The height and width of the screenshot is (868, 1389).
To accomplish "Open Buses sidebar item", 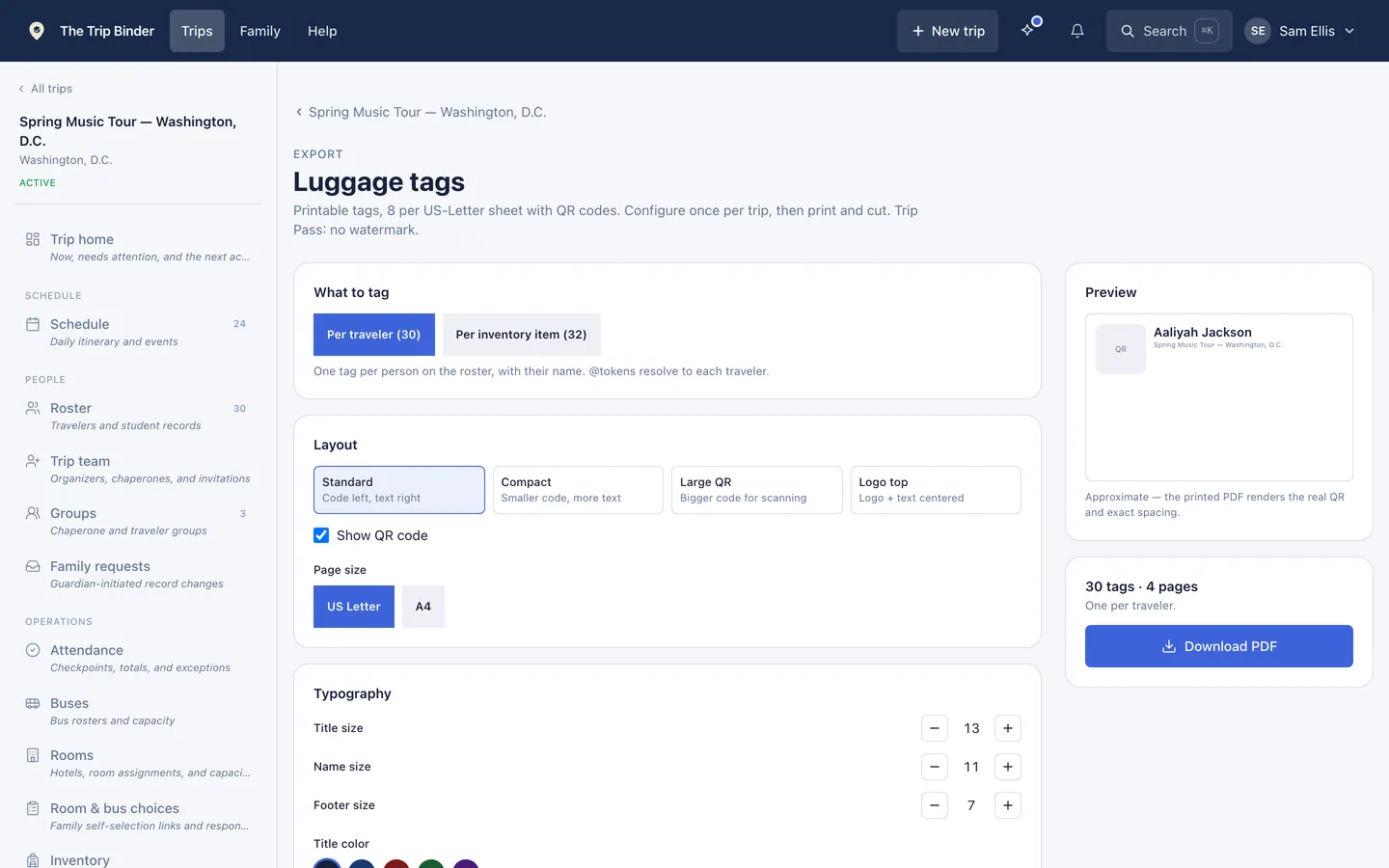I will pyautogui.click(x=139, y=711).
